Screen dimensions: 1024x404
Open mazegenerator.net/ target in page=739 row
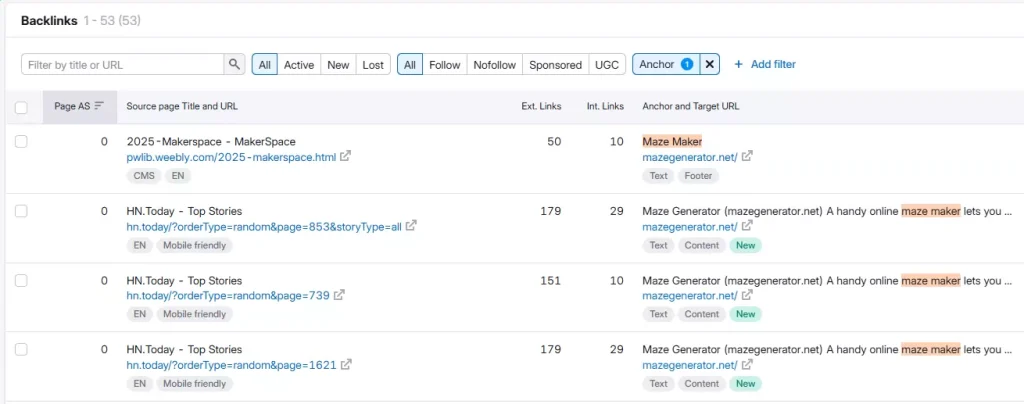(690, 296)
